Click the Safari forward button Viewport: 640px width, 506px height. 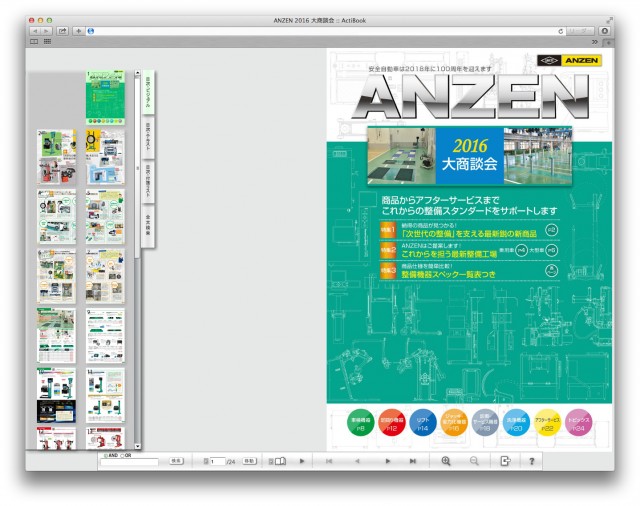[x=47, y=31]
